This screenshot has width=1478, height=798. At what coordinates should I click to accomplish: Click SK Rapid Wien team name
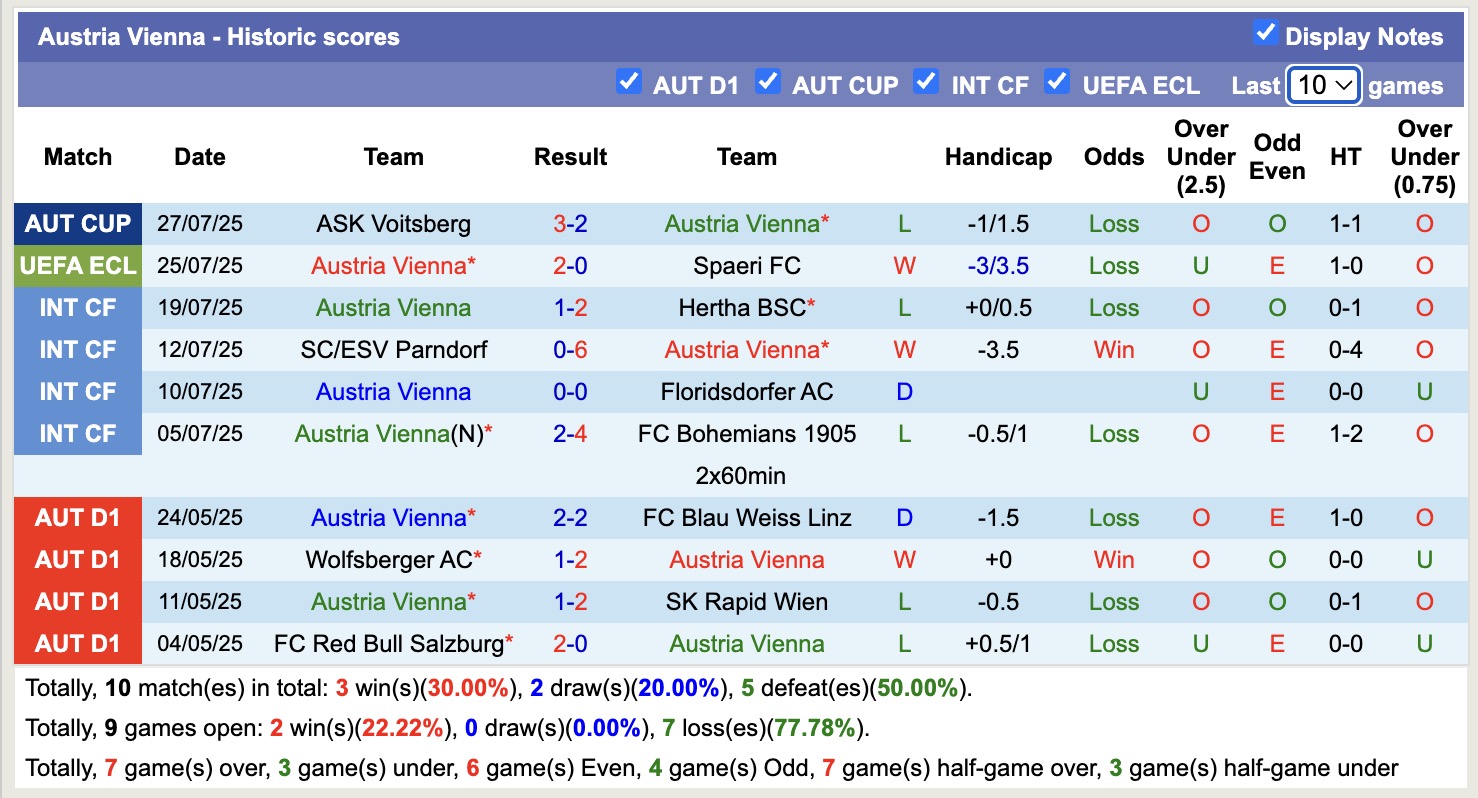[x=746, y=602]
